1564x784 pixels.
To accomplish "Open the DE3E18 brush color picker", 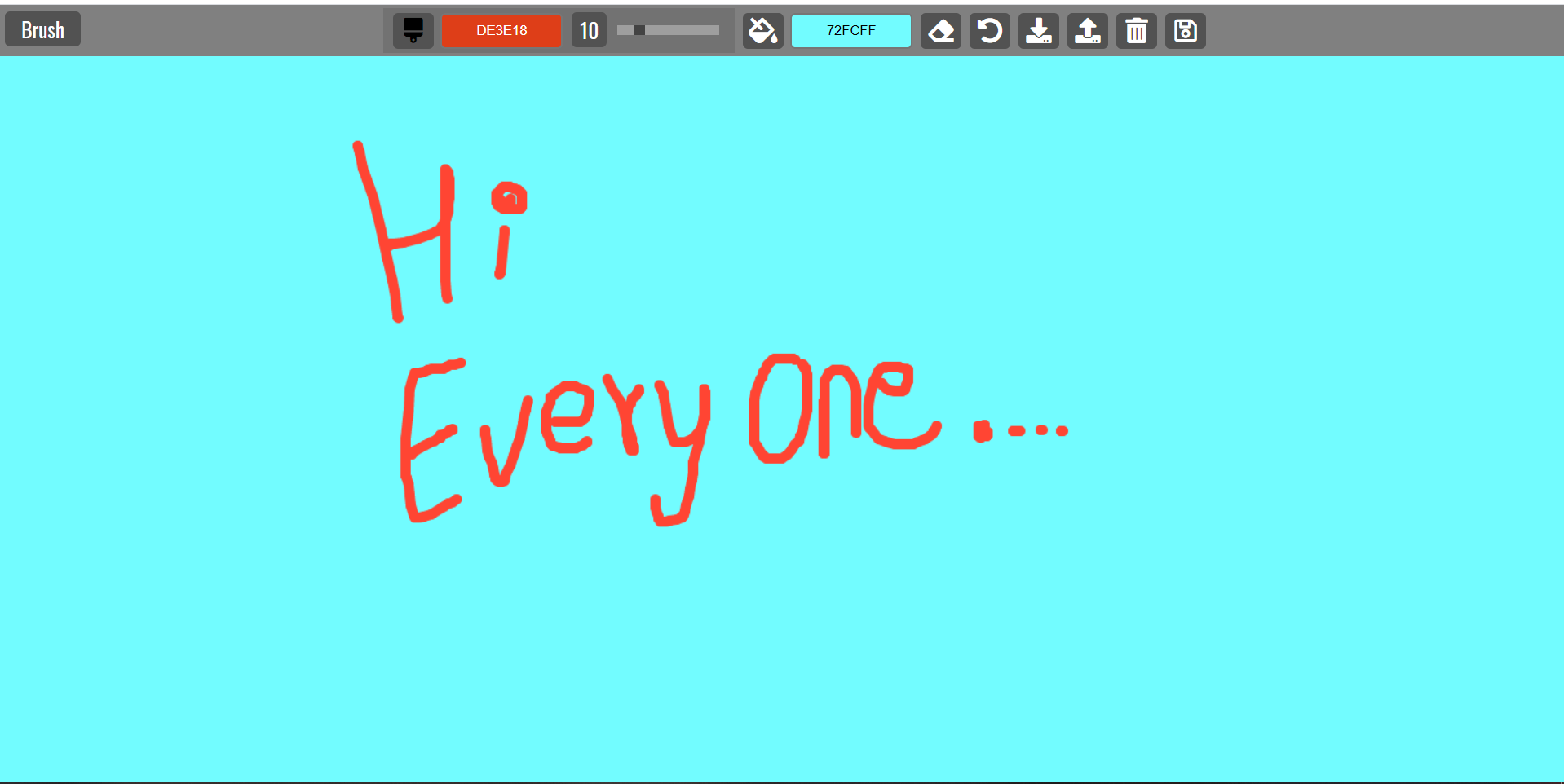I will [x=501, y=30].
